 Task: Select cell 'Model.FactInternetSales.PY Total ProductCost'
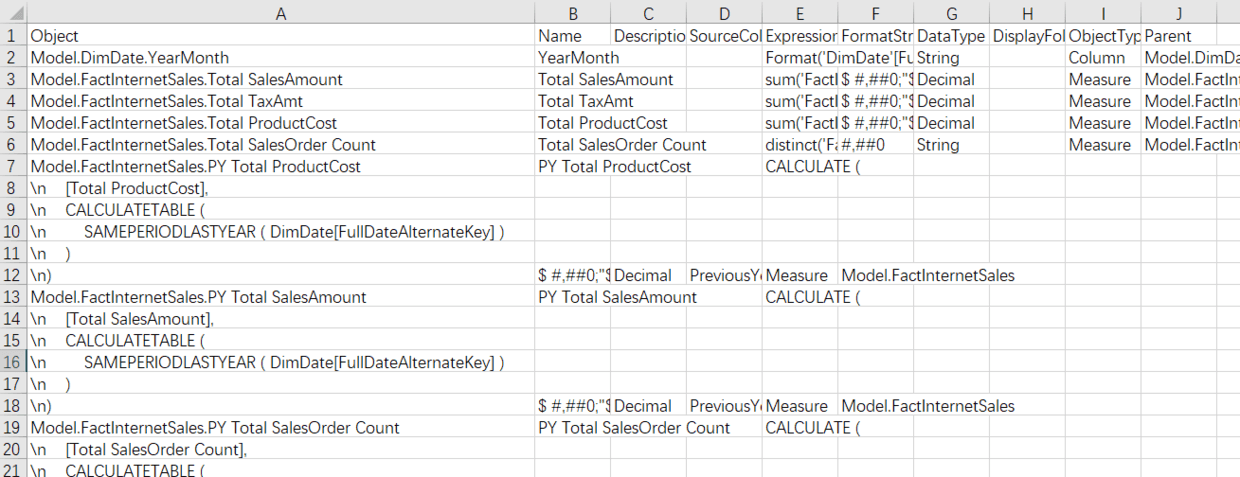[x=280, y=166]
